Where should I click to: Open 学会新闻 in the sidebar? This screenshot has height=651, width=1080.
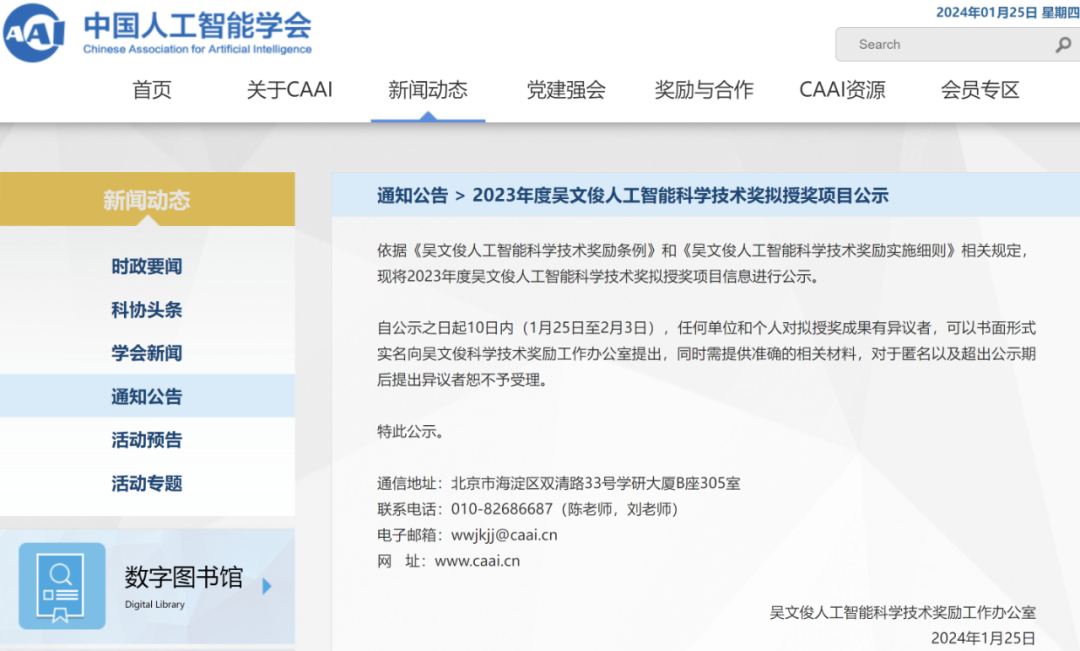[x=147, y=353]
